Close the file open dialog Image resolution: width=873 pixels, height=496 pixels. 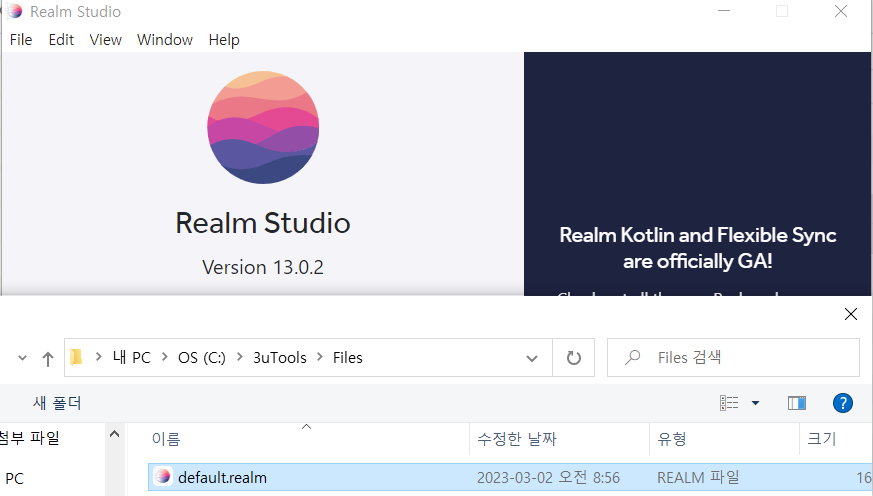(x=851, y=314)
